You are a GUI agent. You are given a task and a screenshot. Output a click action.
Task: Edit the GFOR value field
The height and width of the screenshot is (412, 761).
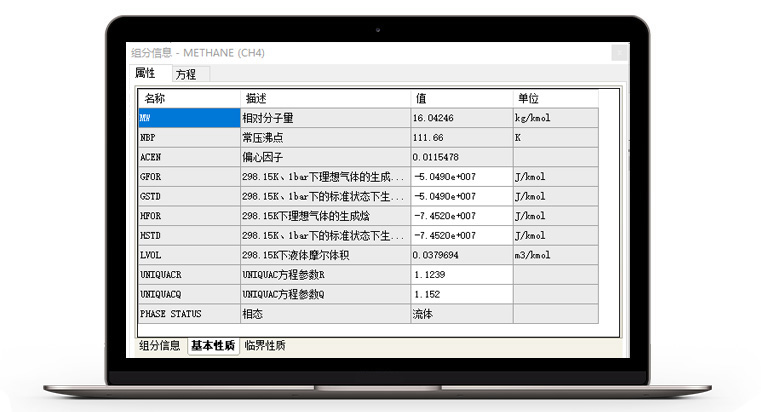point(461,177)
